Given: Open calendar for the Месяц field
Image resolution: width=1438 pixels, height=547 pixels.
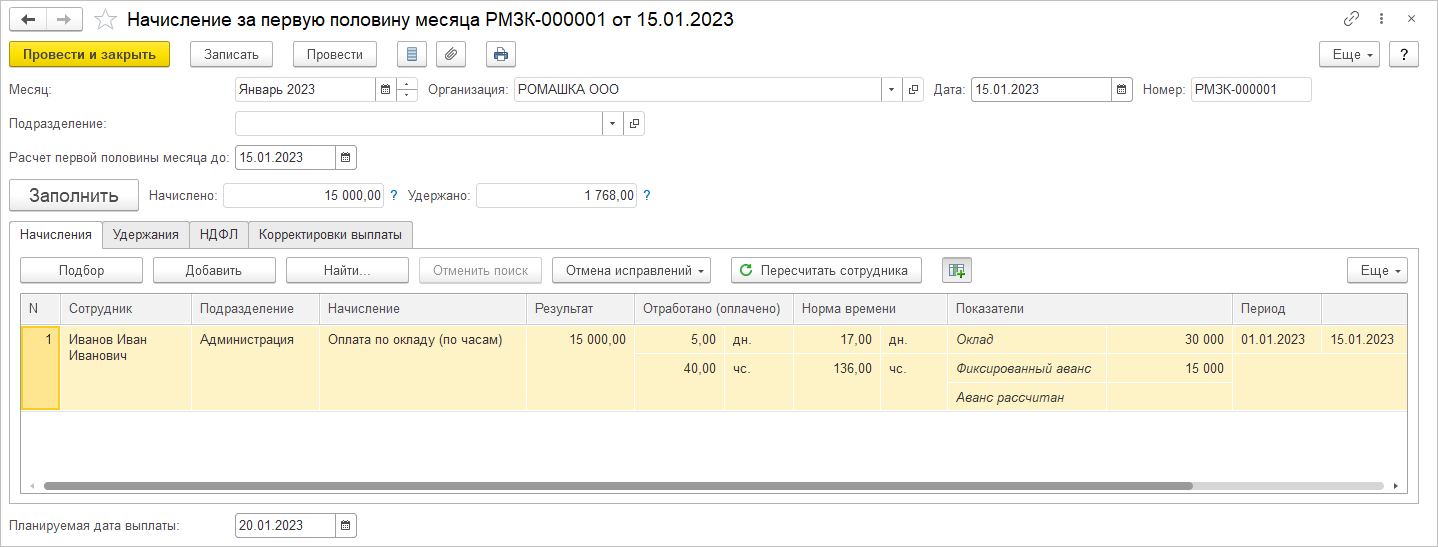Looking at the screenshot, I should pos(385,90).
